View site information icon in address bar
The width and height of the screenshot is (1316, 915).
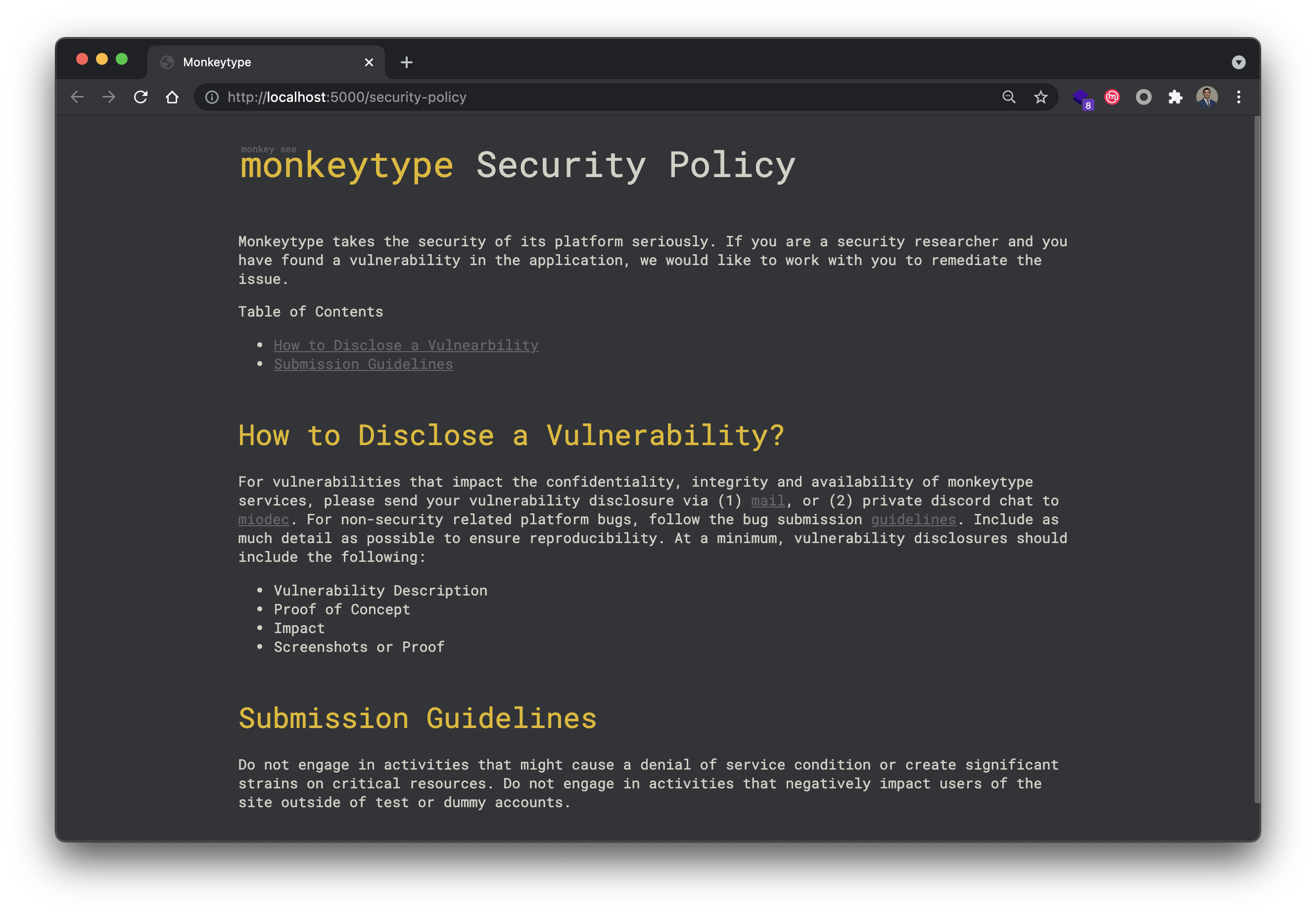(212, 97)
